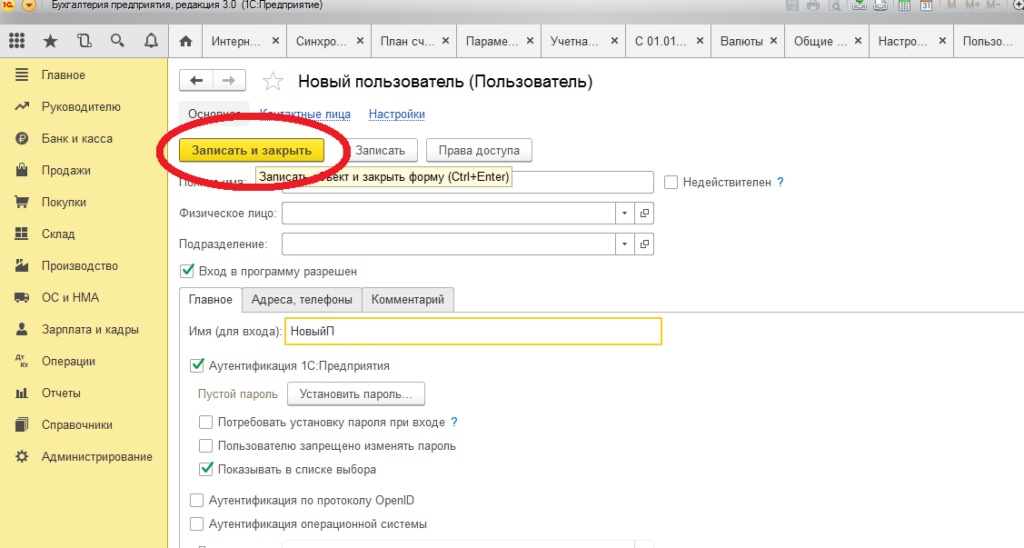Switch to the Адреса, телефоны tab
Image resolution: width=1024 pixels, height=548 pixels.
(301, 299)
